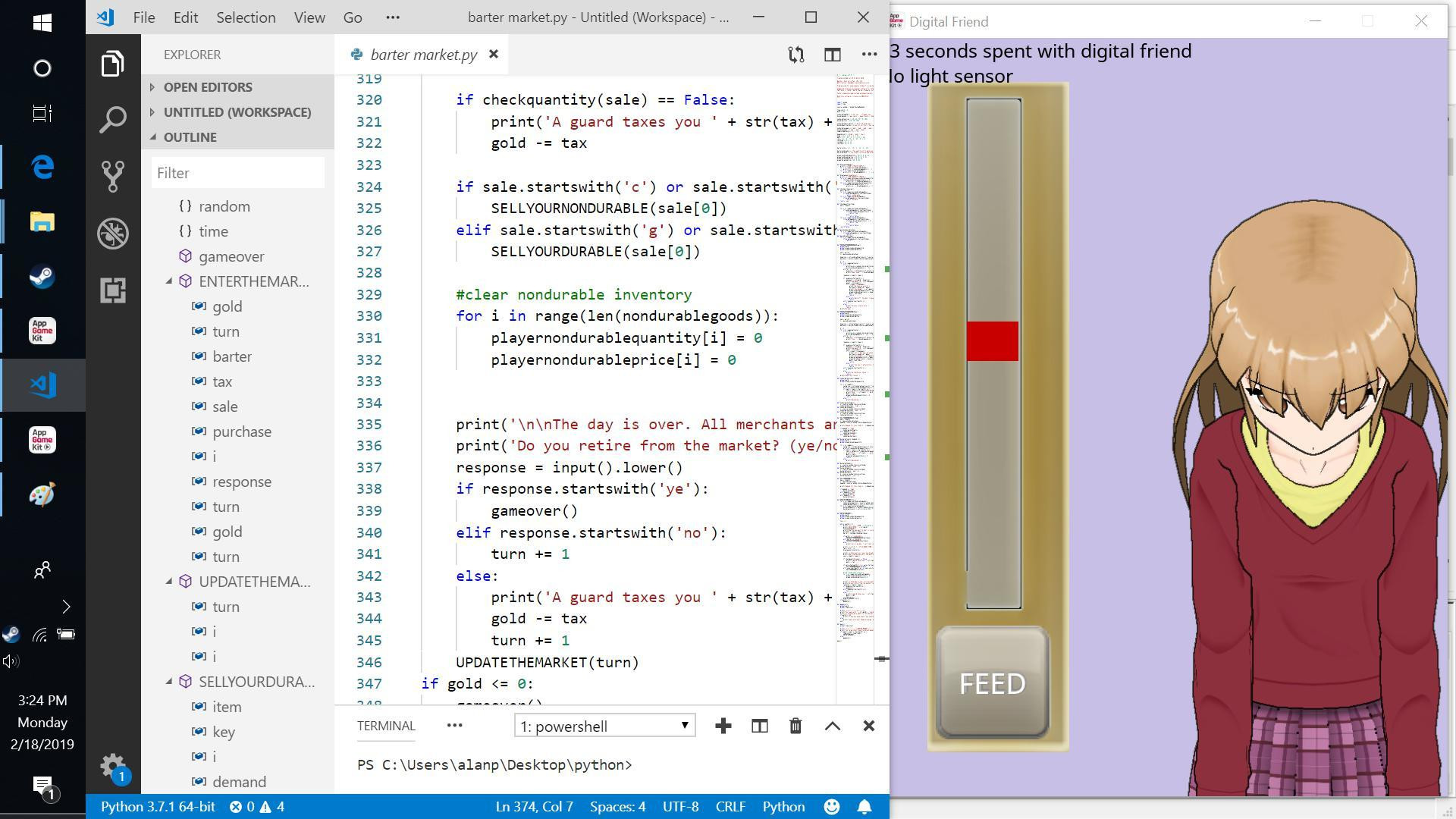Click Python 3.7.1 64-bit interpreter selector
Image resolution: width=1456 pixels, height=819 pixels.
click(158, 807)
